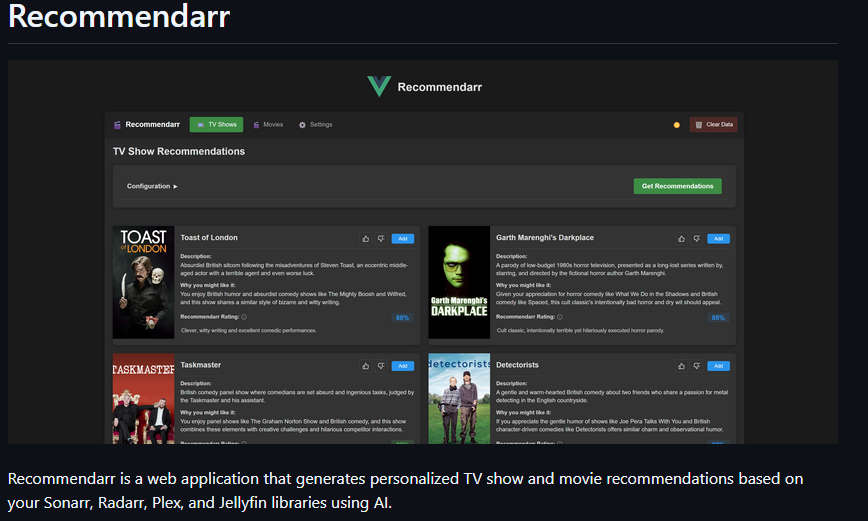Click the Garth Marenghi's Darkplace title
Viewport: 868px width, 521px height.
click(545, 238)
